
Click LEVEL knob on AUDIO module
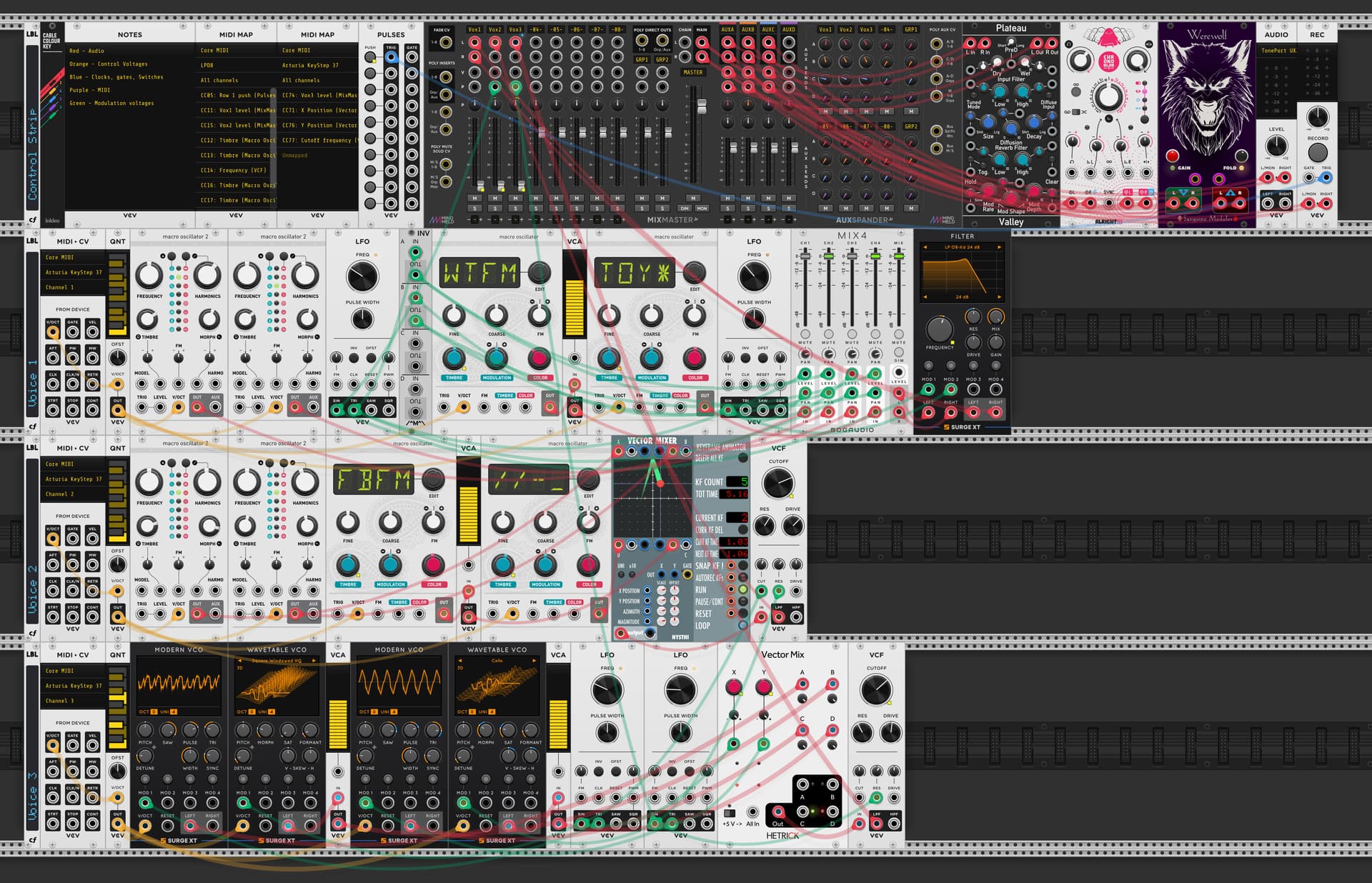[x=1276, y=145]
